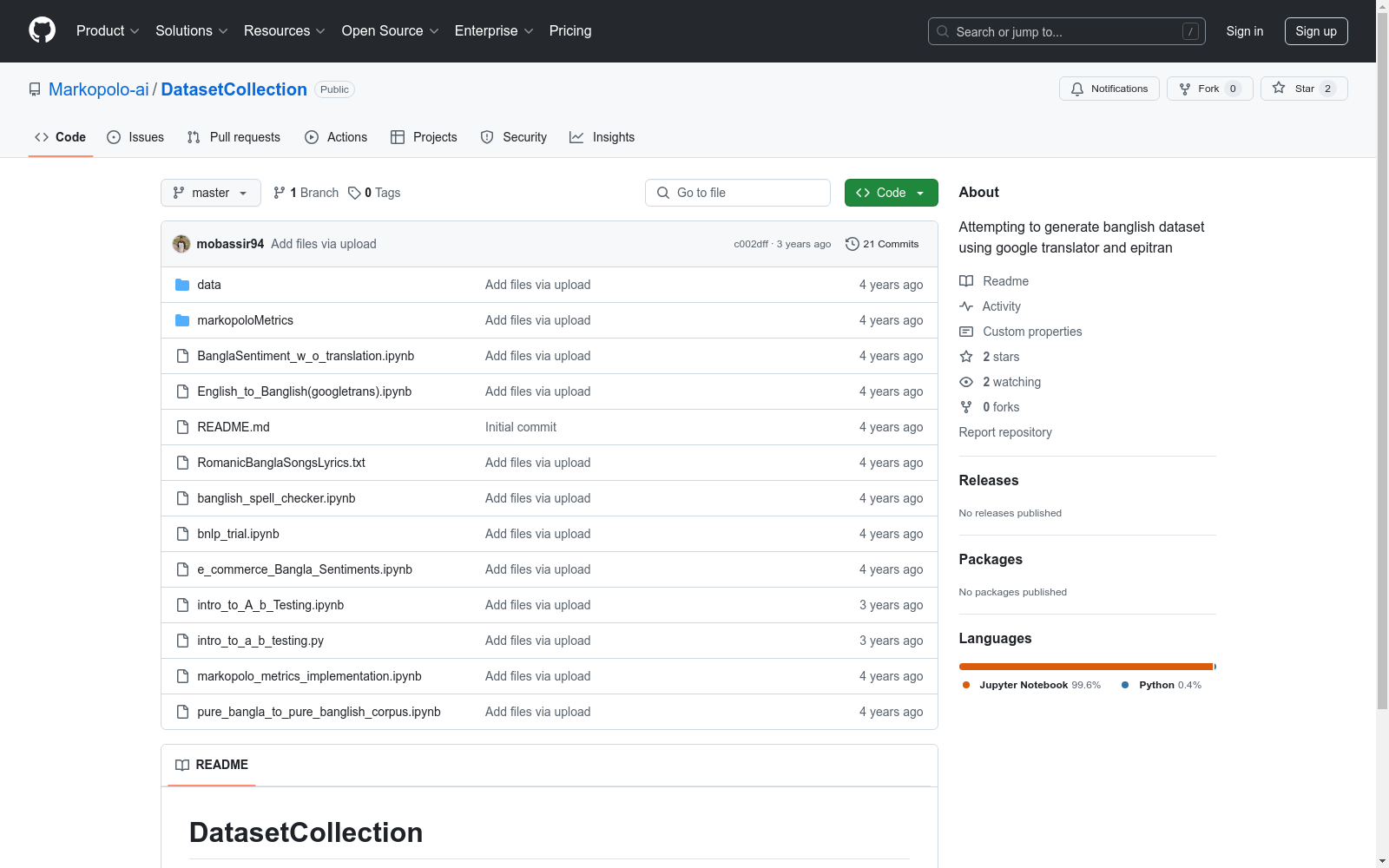Open the intro_to_A_b_Testing.ipynb file

(x=271, y=605)
